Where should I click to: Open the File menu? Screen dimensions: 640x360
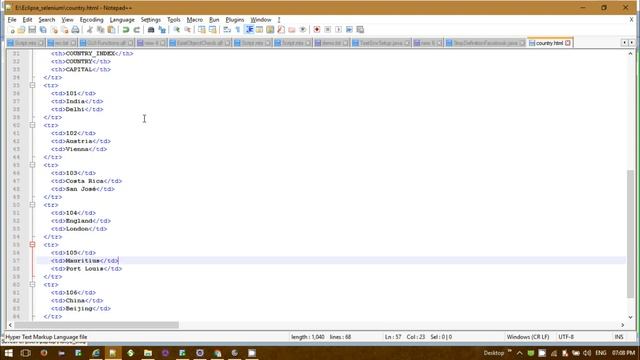point(12,20)
